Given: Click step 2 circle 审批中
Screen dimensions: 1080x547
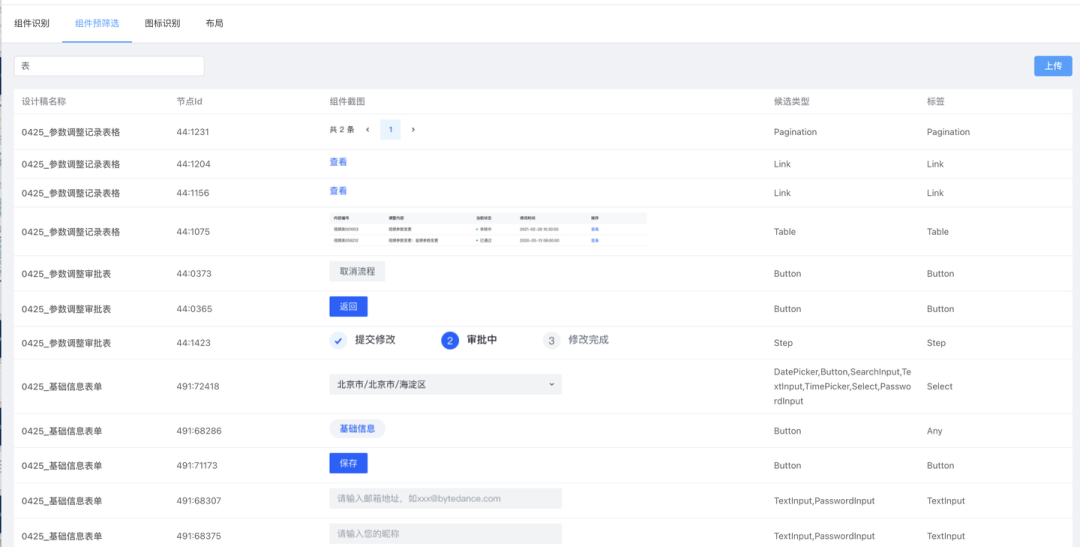Looking at the screenshot, I should coord(450,340).
